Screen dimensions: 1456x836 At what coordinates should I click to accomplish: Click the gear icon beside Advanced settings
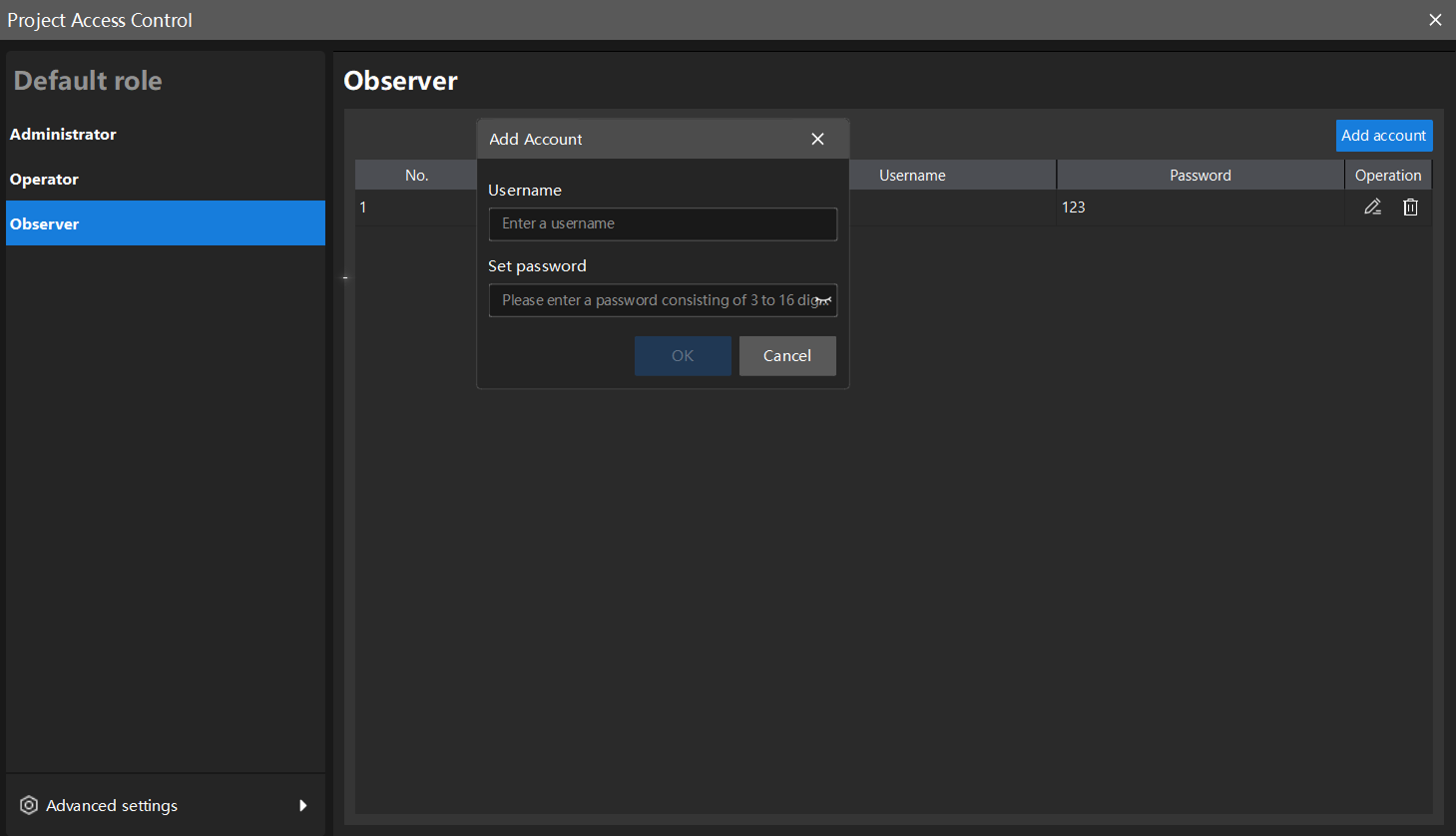click(x=28, y=805)
